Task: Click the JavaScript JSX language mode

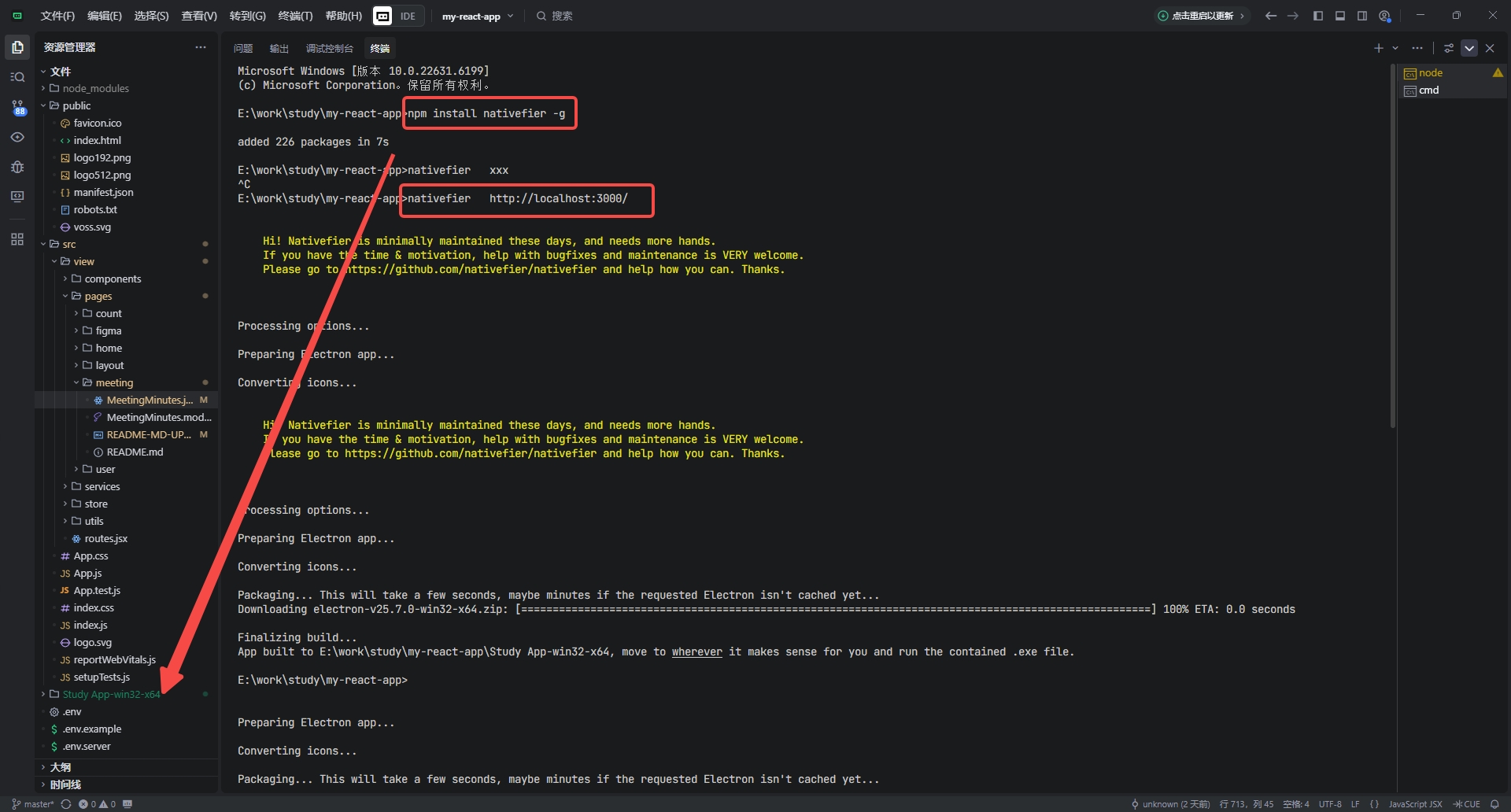Action: click(x=1415, y=804)
